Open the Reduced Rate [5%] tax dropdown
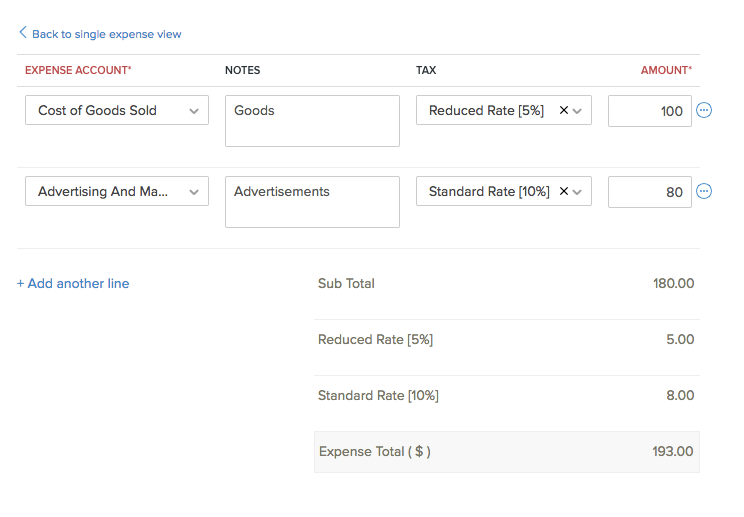Screen dimensions: 744x517 tap(578, 111)
